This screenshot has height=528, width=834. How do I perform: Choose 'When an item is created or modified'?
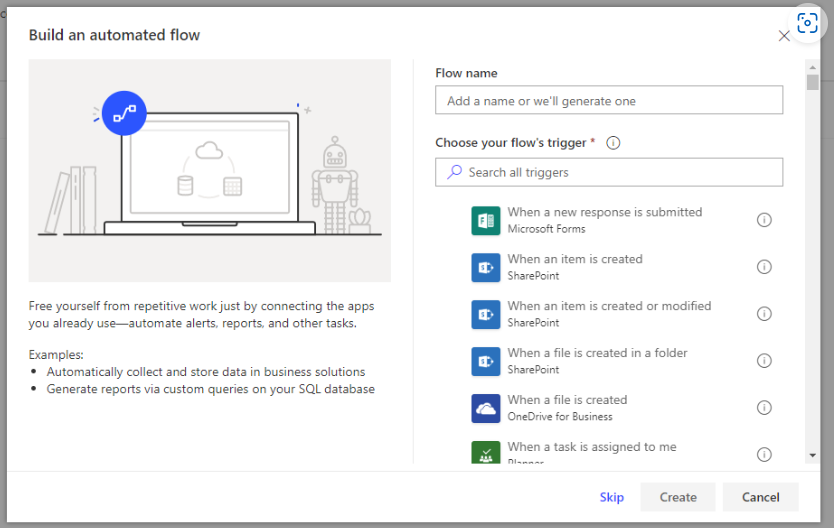[x=609, y=306]
